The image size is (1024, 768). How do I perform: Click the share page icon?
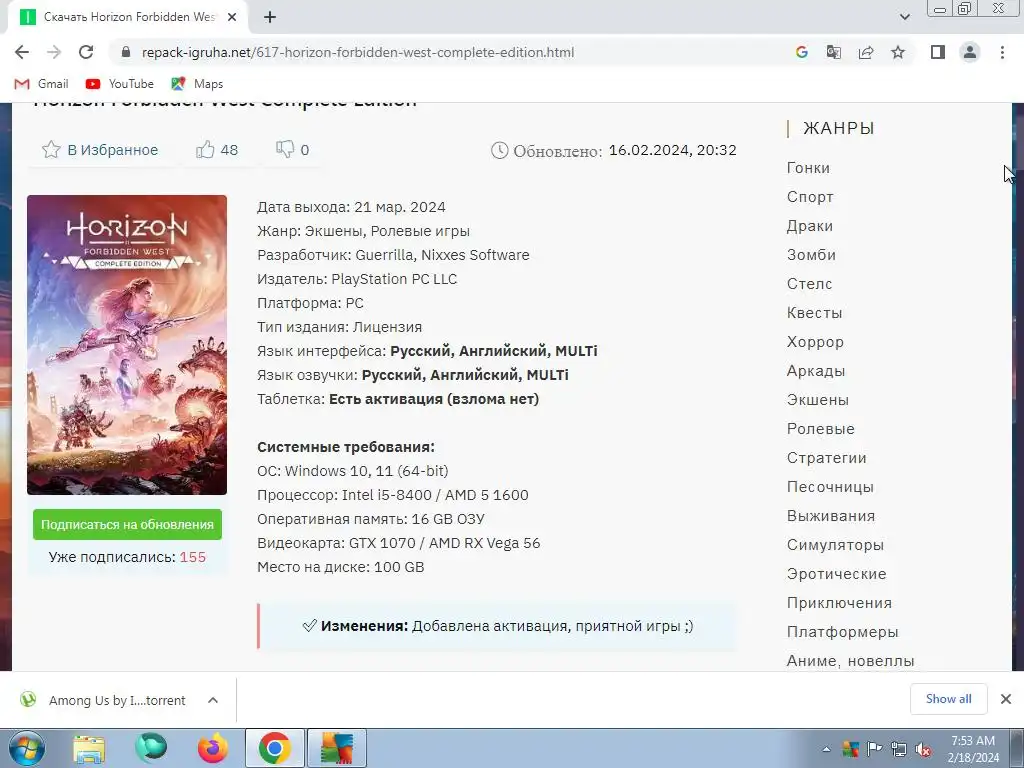pos(866,52)
